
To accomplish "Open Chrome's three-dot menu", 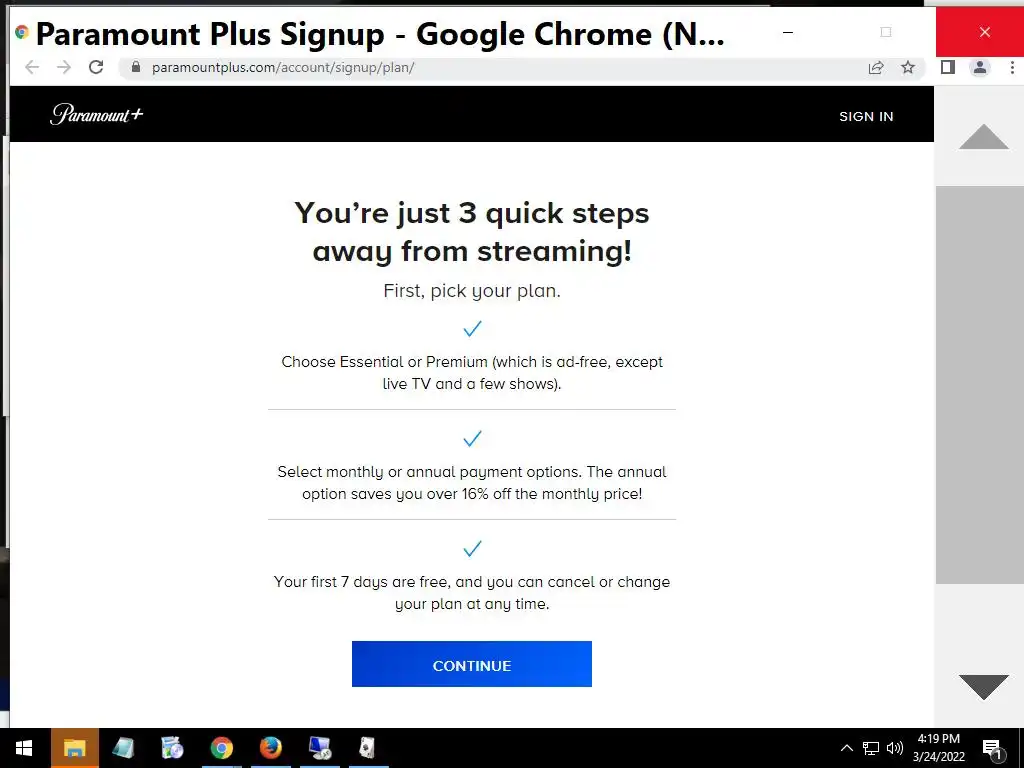I will 1012,67.
